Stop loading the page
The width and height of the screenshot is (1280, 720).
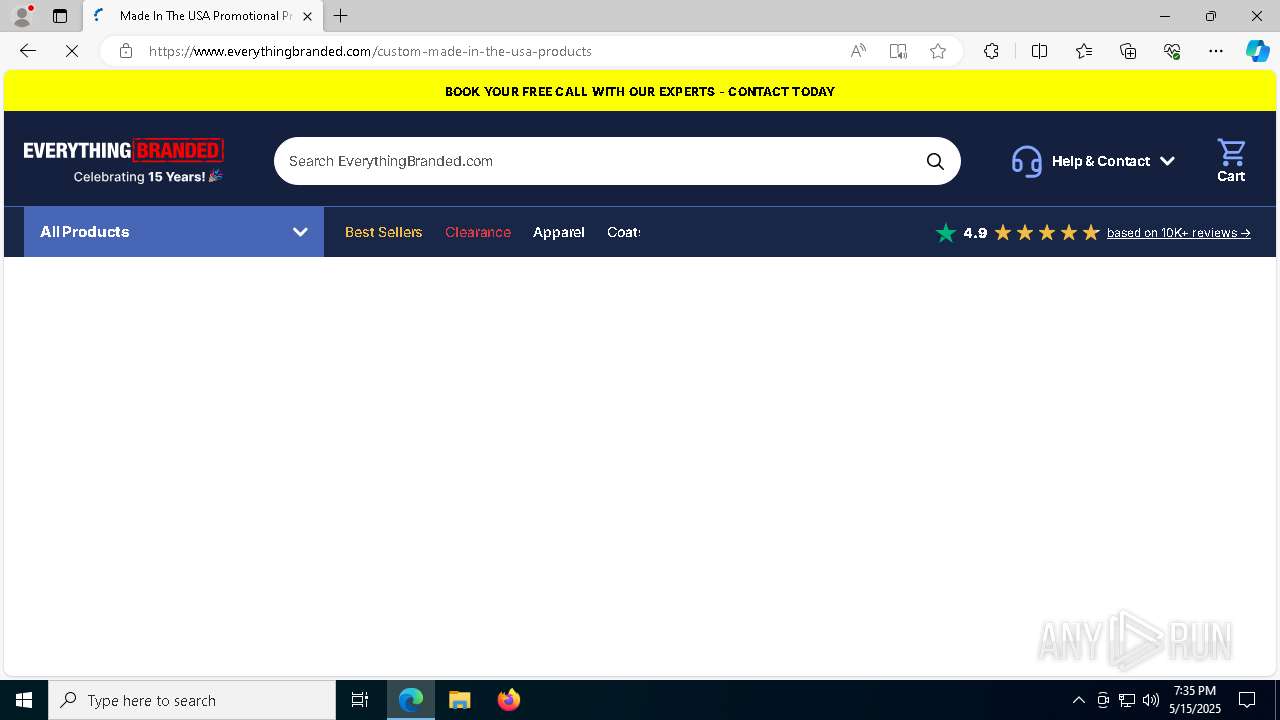tap(72, 51)
